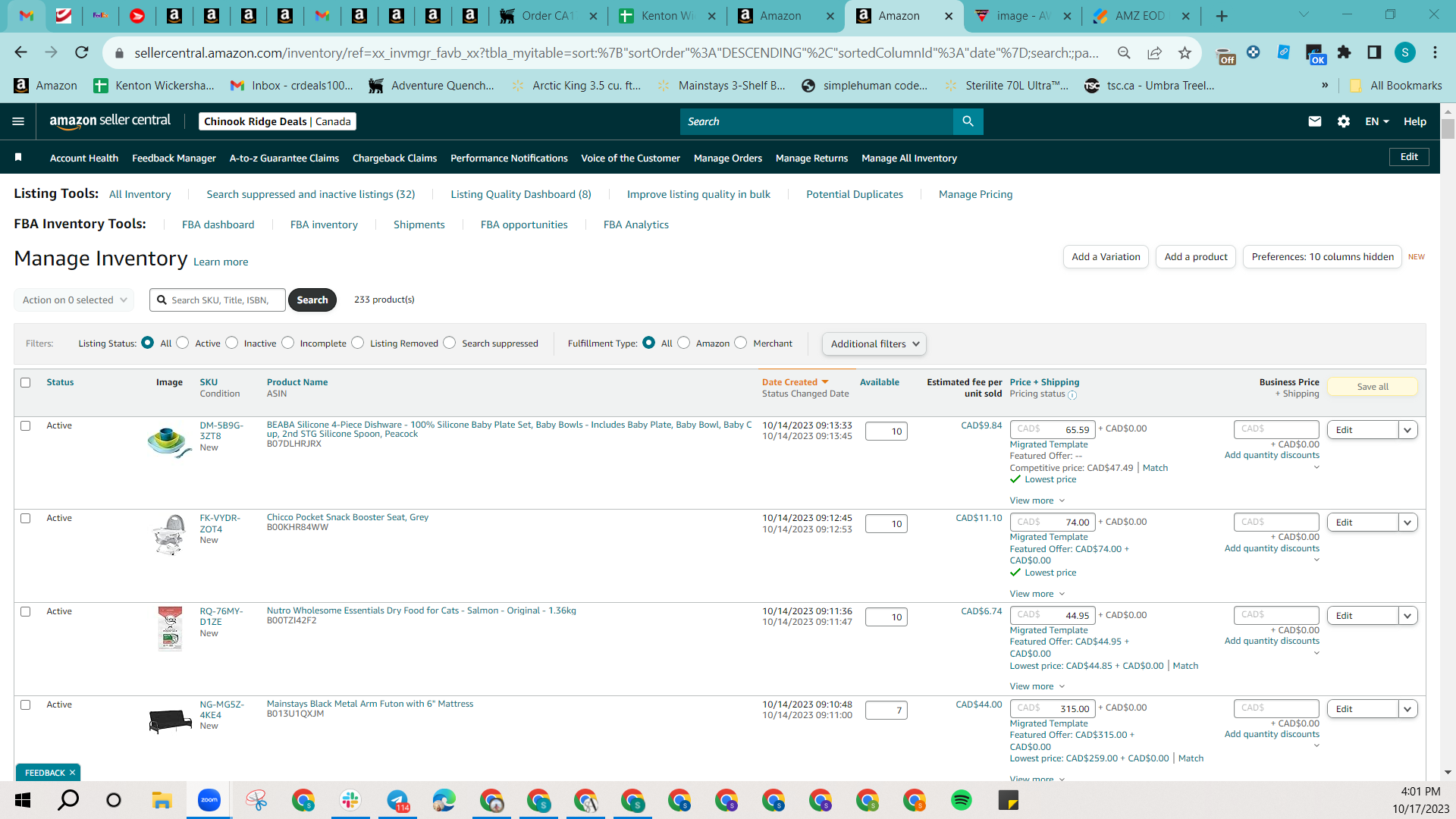Open Windows taskbar search
The width and height of the screenshot is (1456, 819).
tap(68, 800)
